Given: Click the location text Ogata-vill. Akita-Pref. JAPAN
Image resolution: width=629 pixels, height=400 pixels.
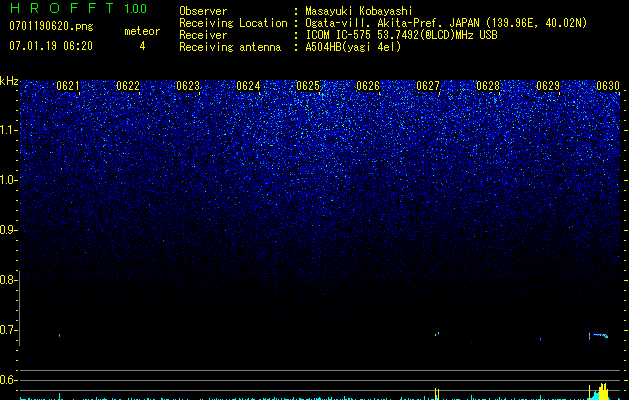Looking at the screenshot, I should tap(392, 23).
